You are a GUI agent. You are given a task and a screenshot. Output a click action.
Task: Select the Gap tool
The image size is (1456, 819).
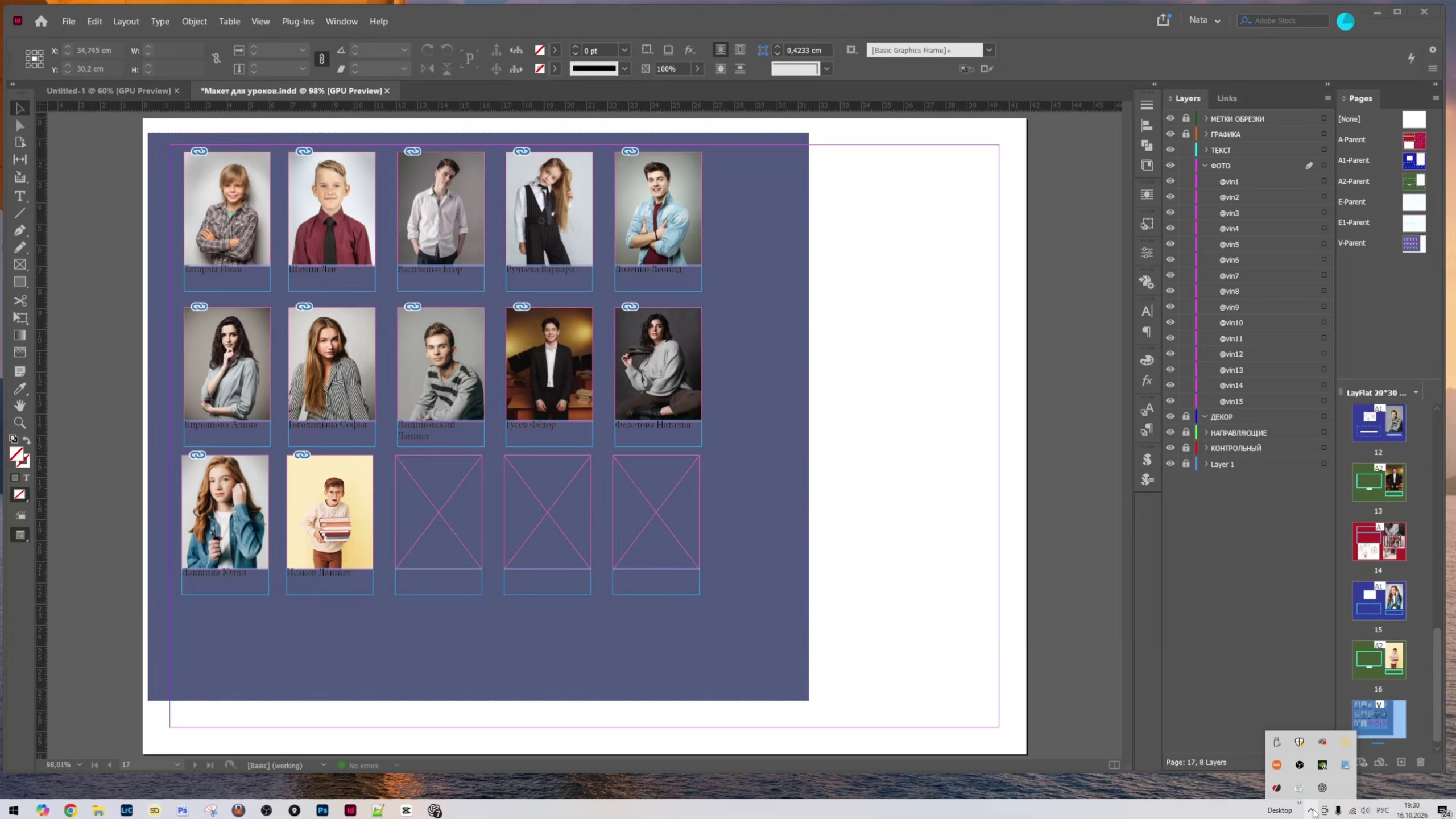click(20, 160)
